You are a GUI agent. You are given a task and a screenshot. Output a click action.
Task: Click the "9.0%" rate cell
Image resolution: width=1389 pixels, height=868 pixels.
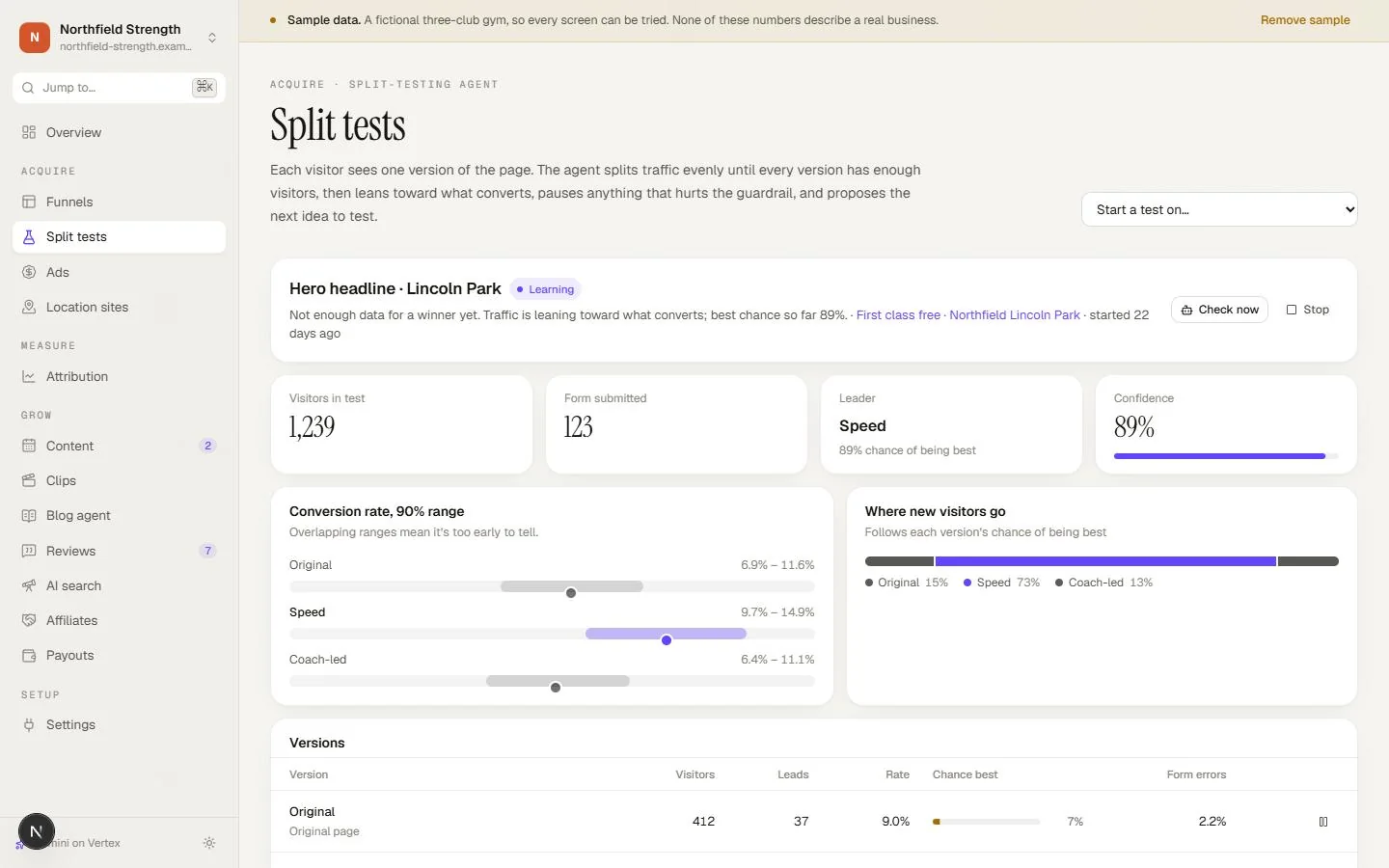click(895, 822)
